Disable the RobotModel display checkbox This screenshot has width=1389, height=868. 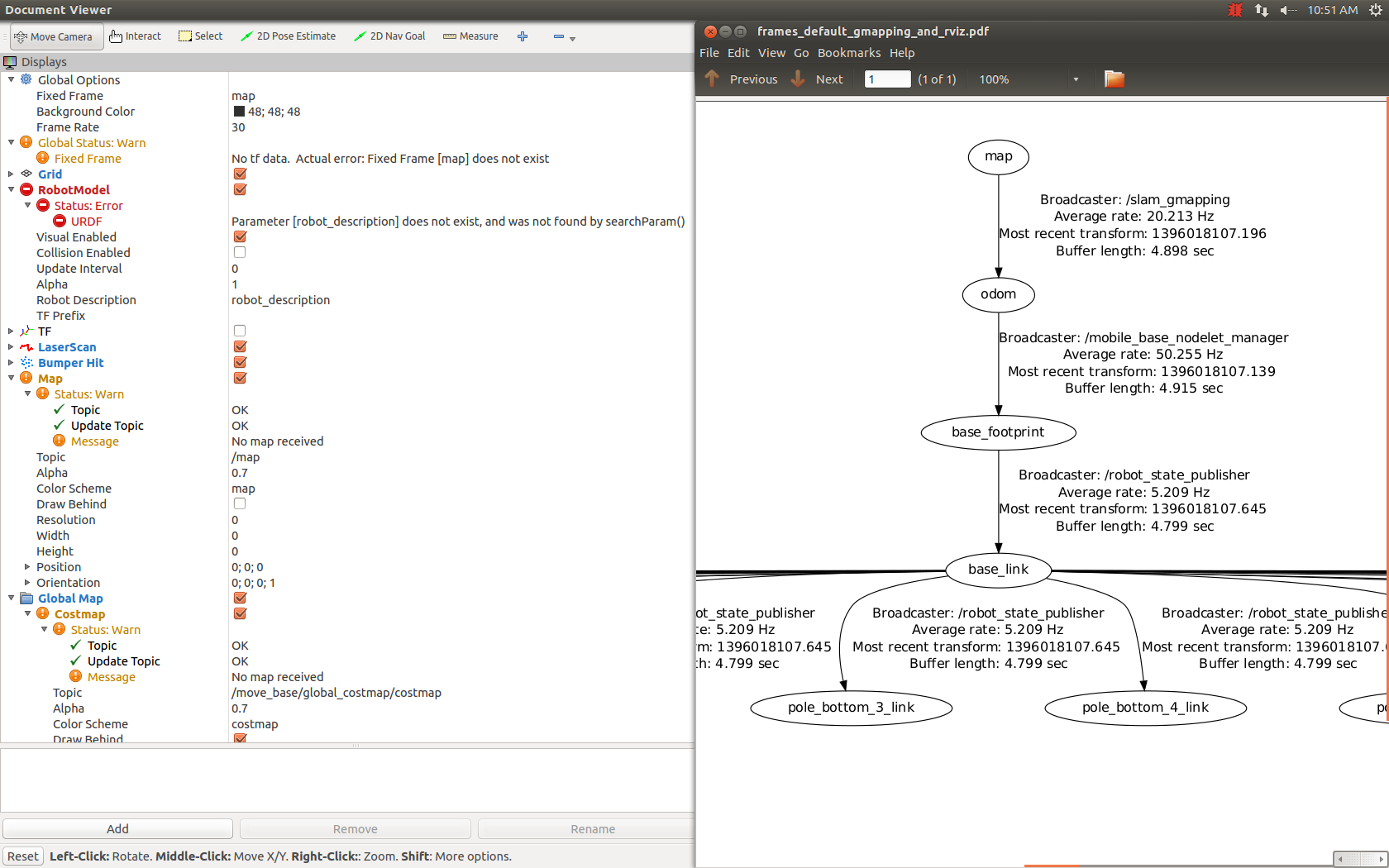point(240,189)
